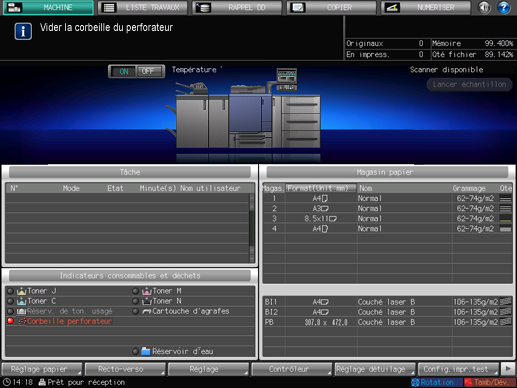Open the help question mark icon
Image resolution: width=517 pixels, height=388 pixels.
tap(504, 7)
